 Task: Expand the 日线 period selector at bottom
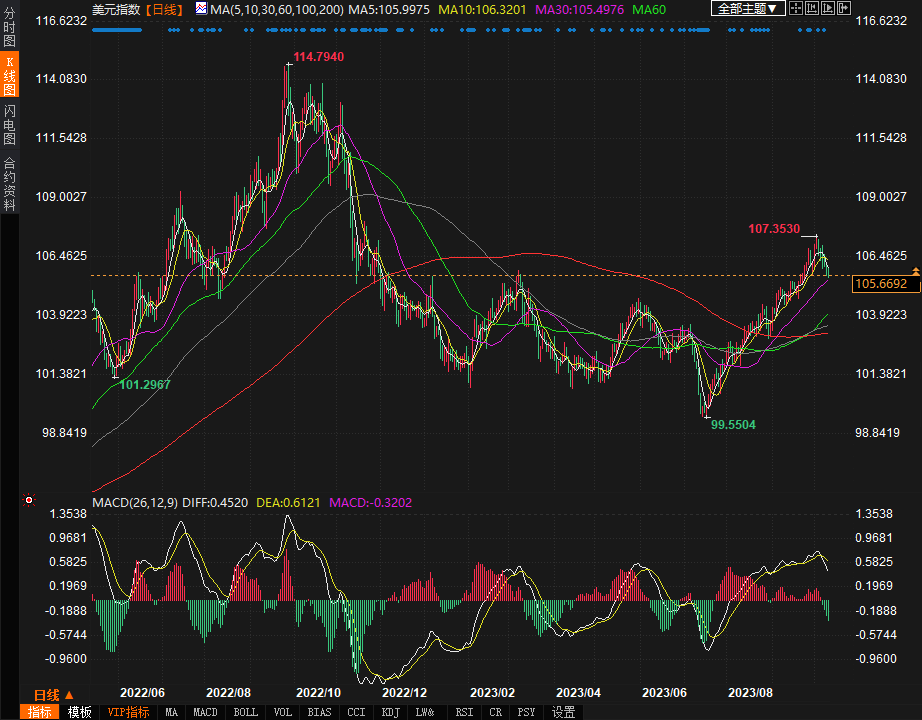(x=53, y=695)
